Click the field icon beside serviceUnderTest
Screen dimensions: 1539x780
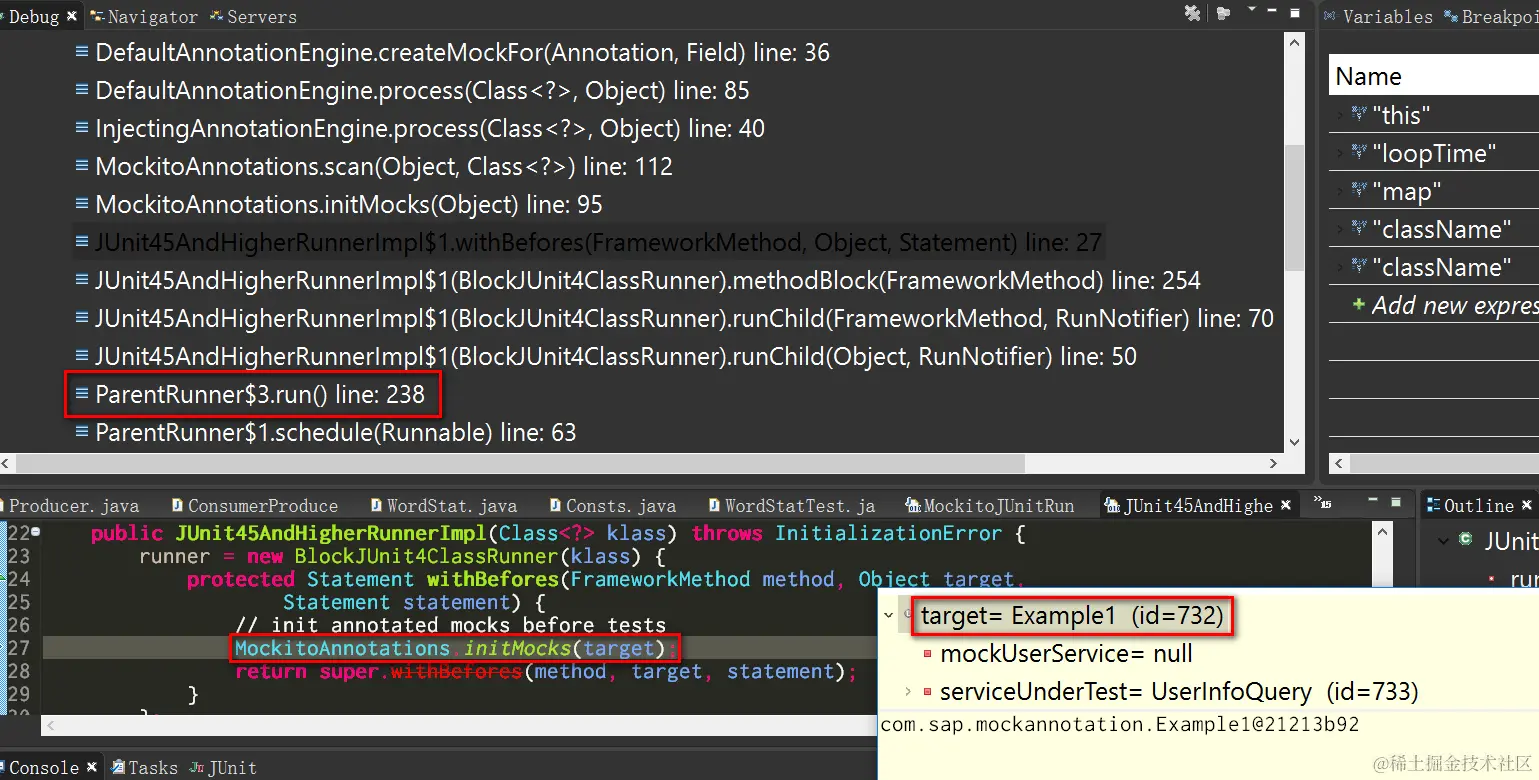click(928, 692)
